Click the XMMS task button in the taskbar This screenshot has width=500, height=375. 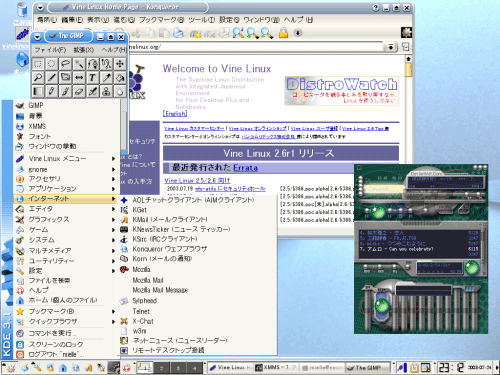point(276,367)
